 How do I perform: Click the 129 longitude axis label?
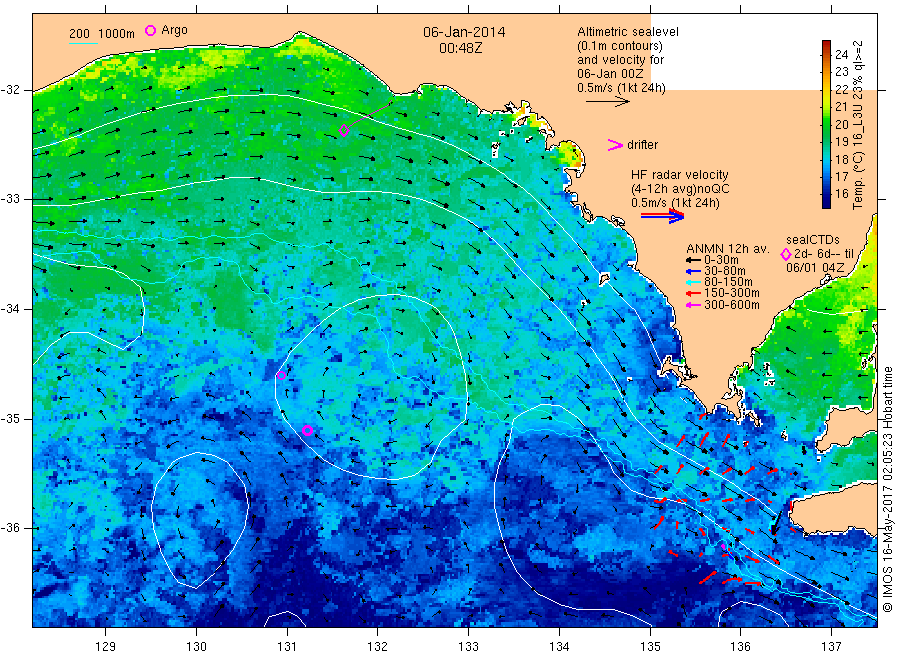pyautogui.click(x=106, y=646)
